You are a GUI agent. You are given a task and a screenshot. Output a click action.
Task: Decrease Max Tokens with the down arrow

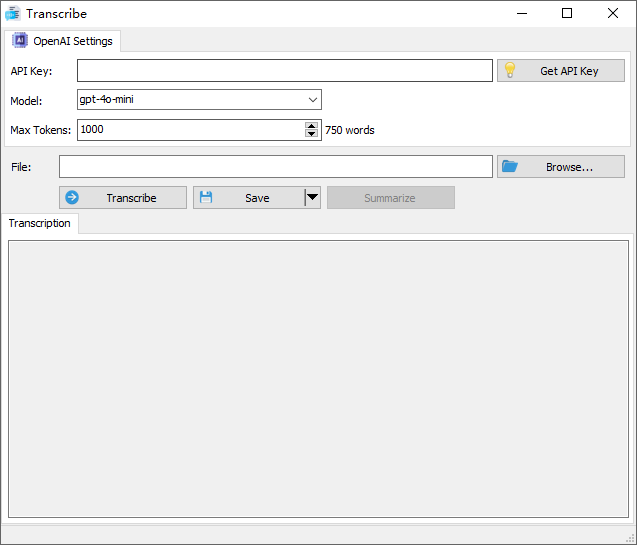[312, 134]
